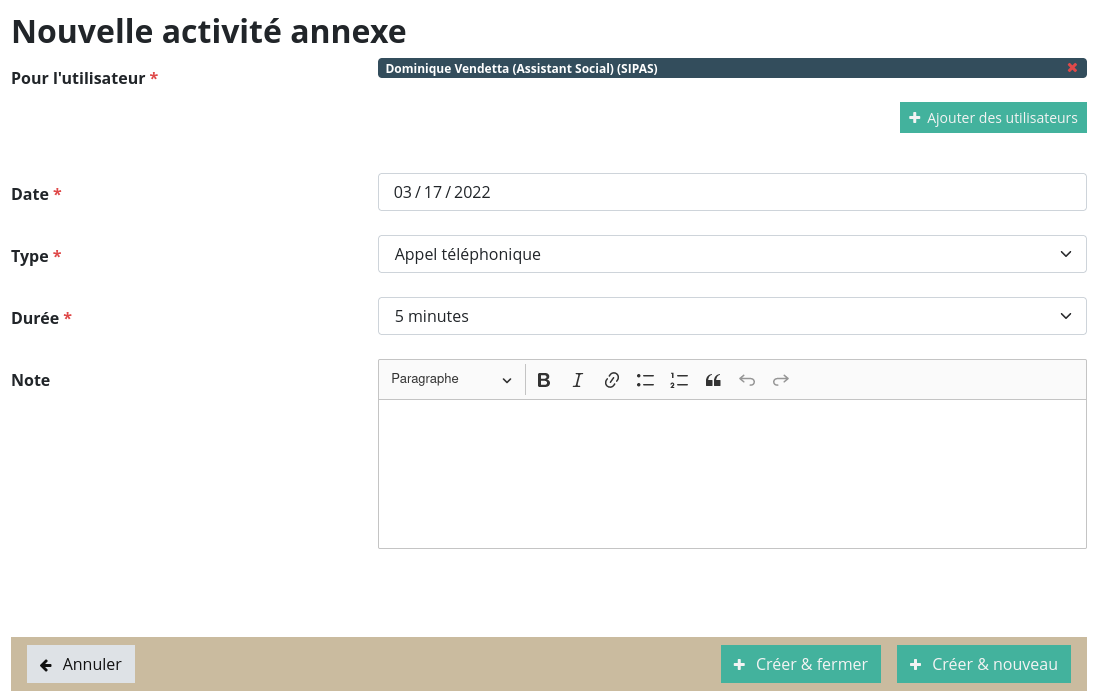Insert a link in the note

pyautogui.click(x=612, y=380)
